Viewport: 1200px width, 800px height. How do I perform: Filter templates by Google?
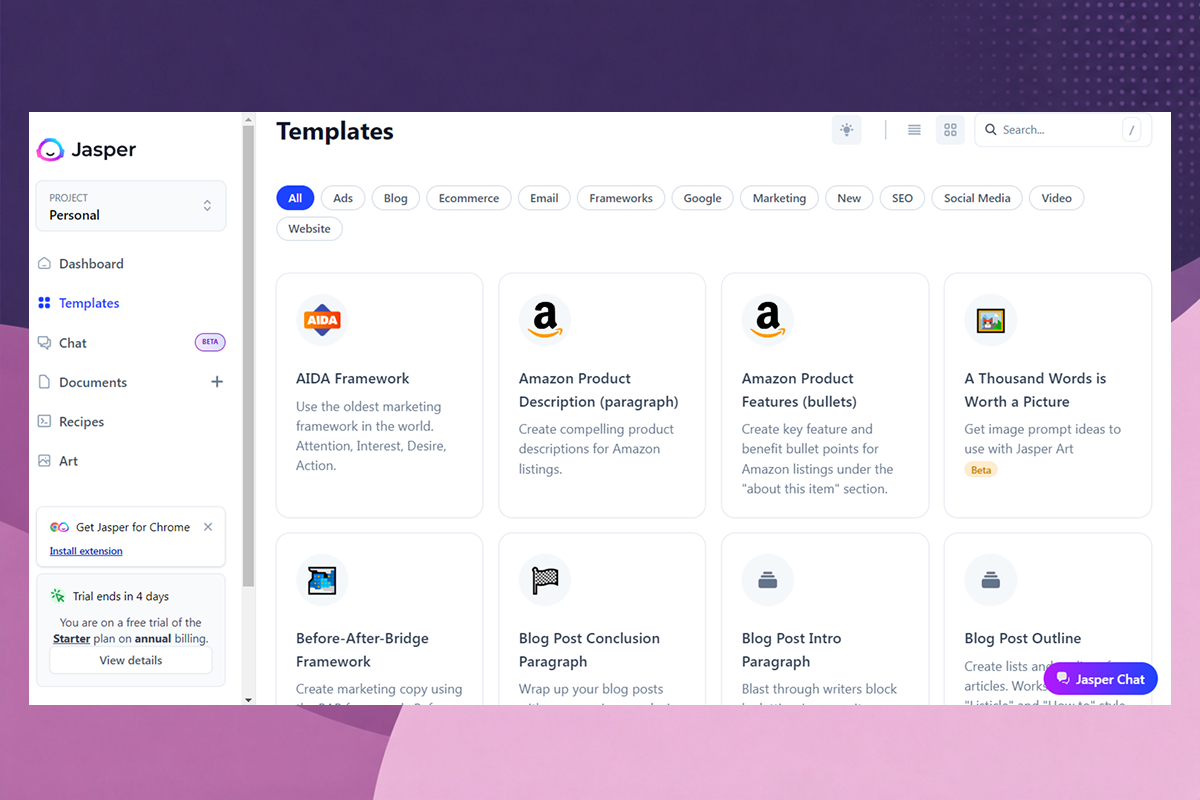click(703, 198)
